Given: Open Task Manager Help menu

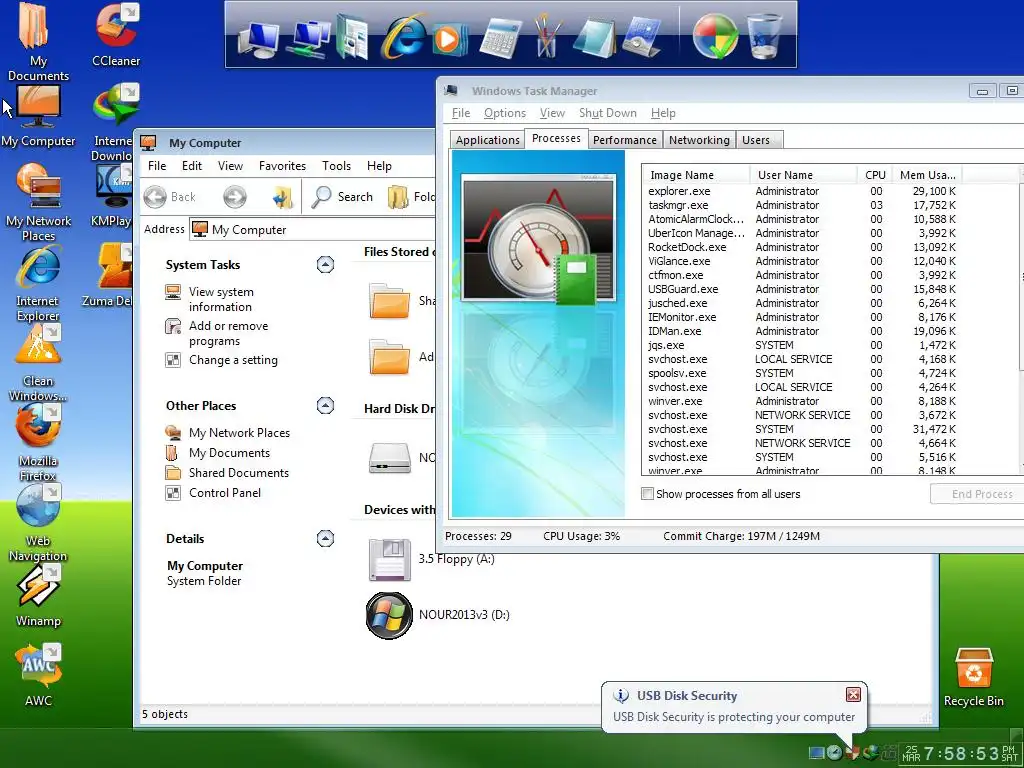Looking at the screenshot, I should tap(663, 113).
